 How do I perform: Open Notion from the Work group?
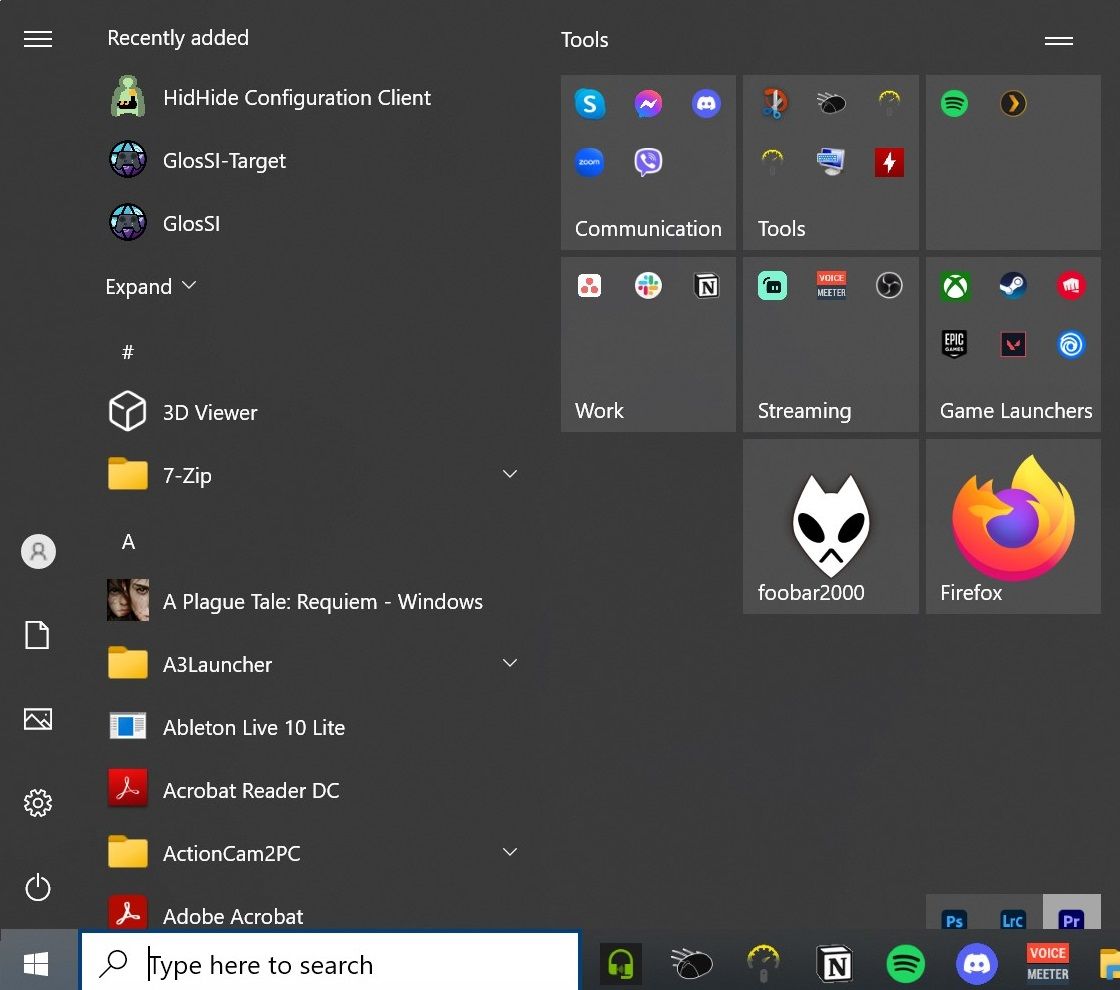[707, 285]
